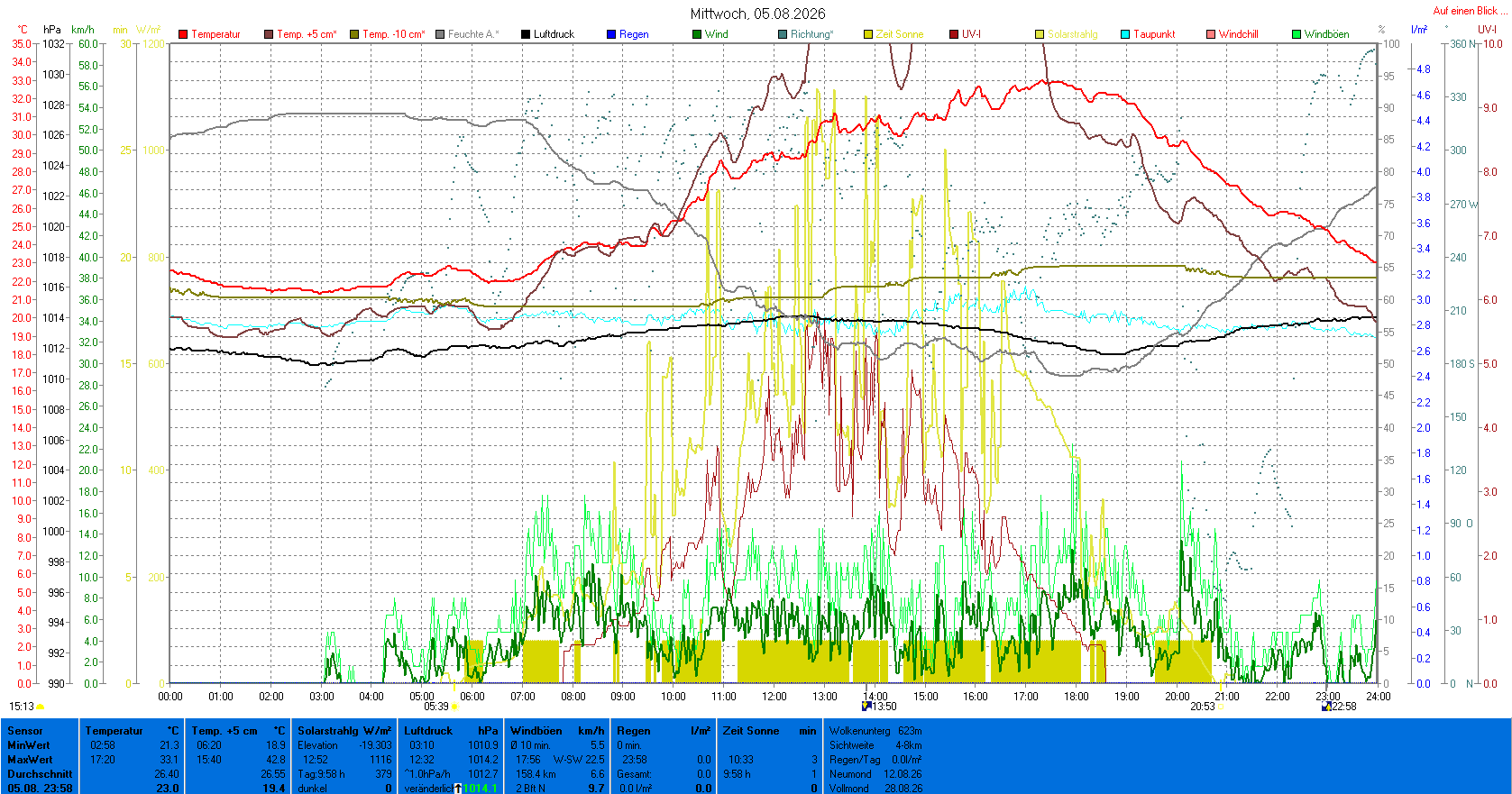The image size is (1512, 794).
Task: Click the 'Vollmond 28.08.26' entry
Action: pos(875,789)
